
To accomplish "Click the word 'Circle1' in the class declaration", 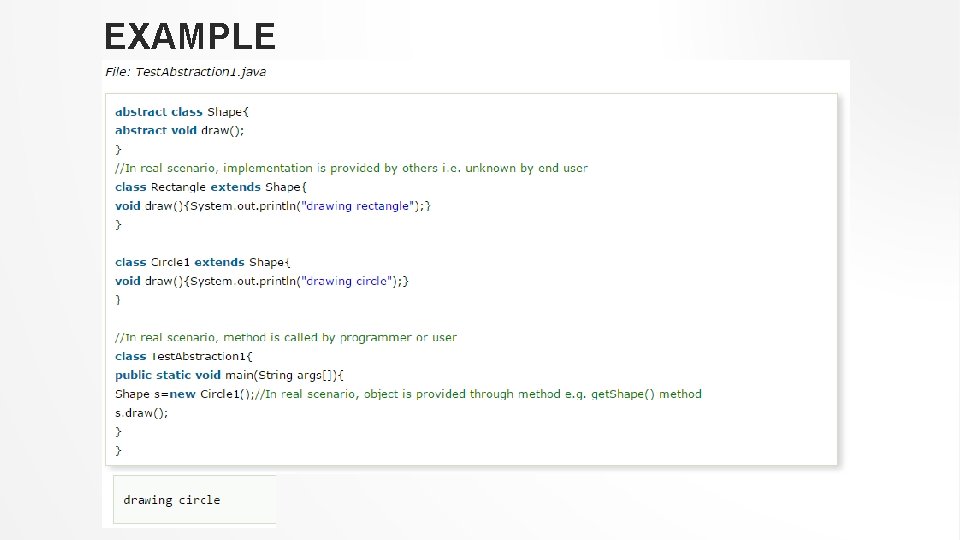I will [170, 262].
